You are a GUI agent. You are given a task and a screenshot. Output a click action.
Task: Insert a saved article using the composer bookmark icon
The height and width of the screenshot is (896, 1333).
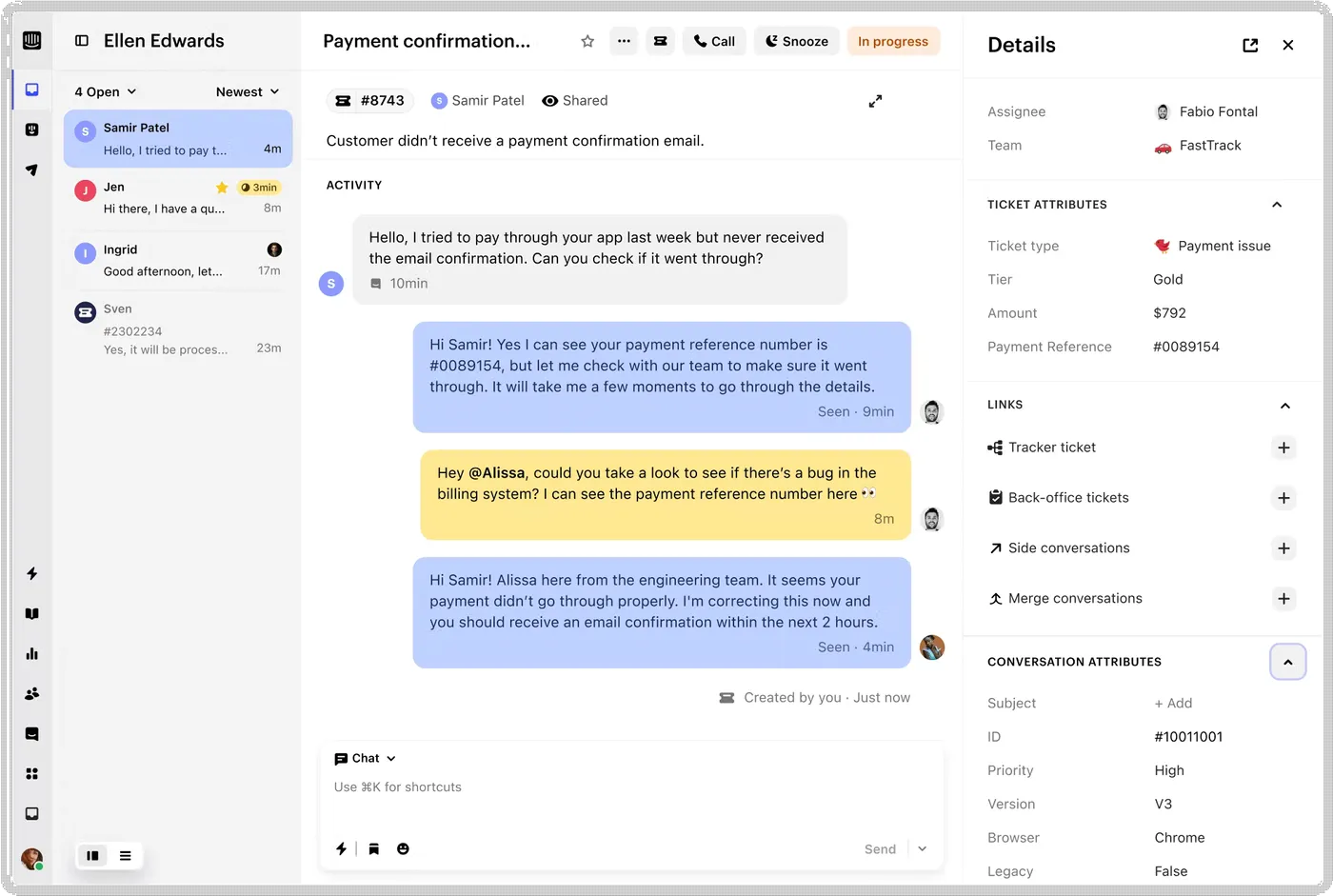(374, 848)
